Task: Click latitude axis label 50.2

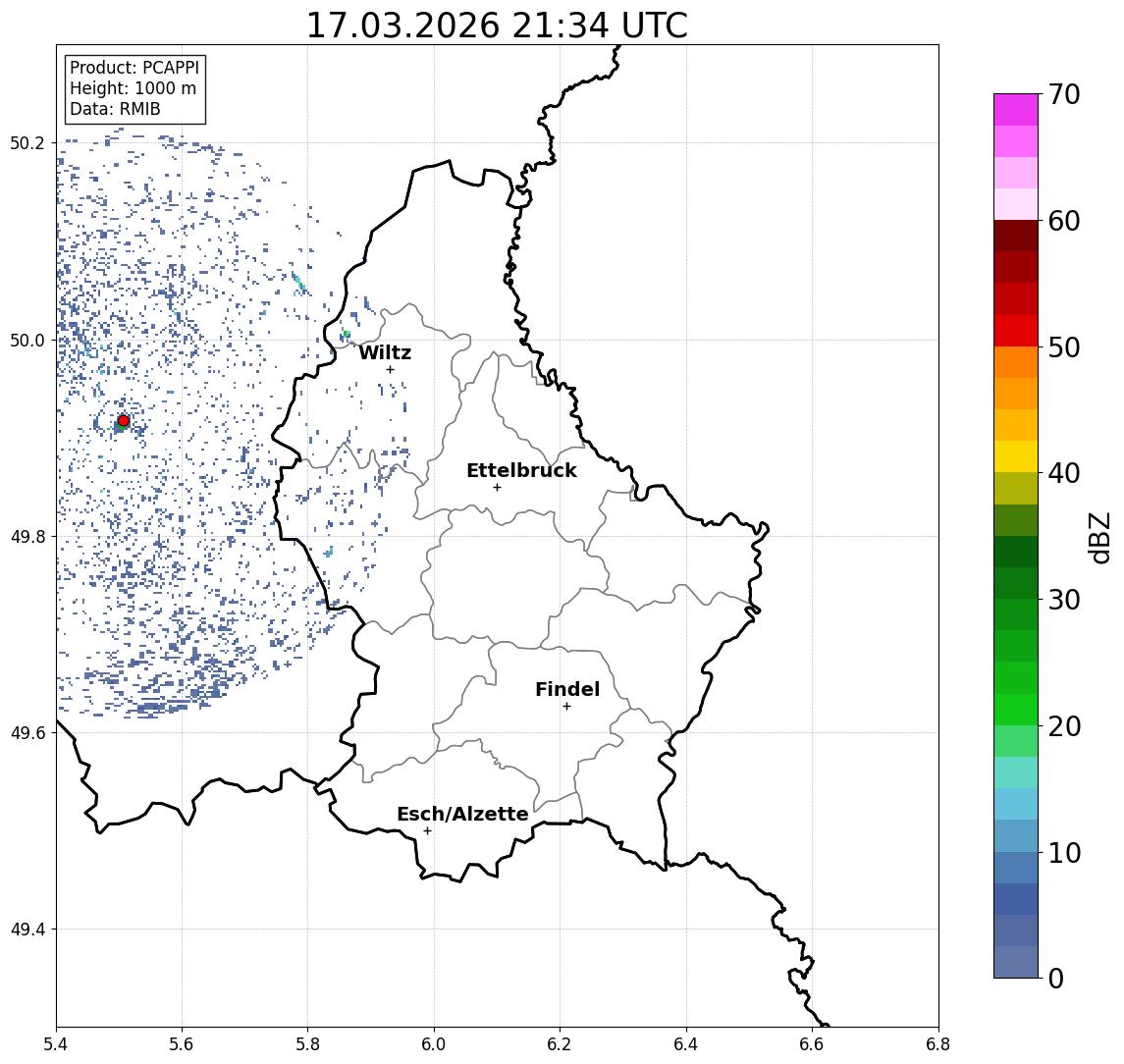Action: point(27,142)
